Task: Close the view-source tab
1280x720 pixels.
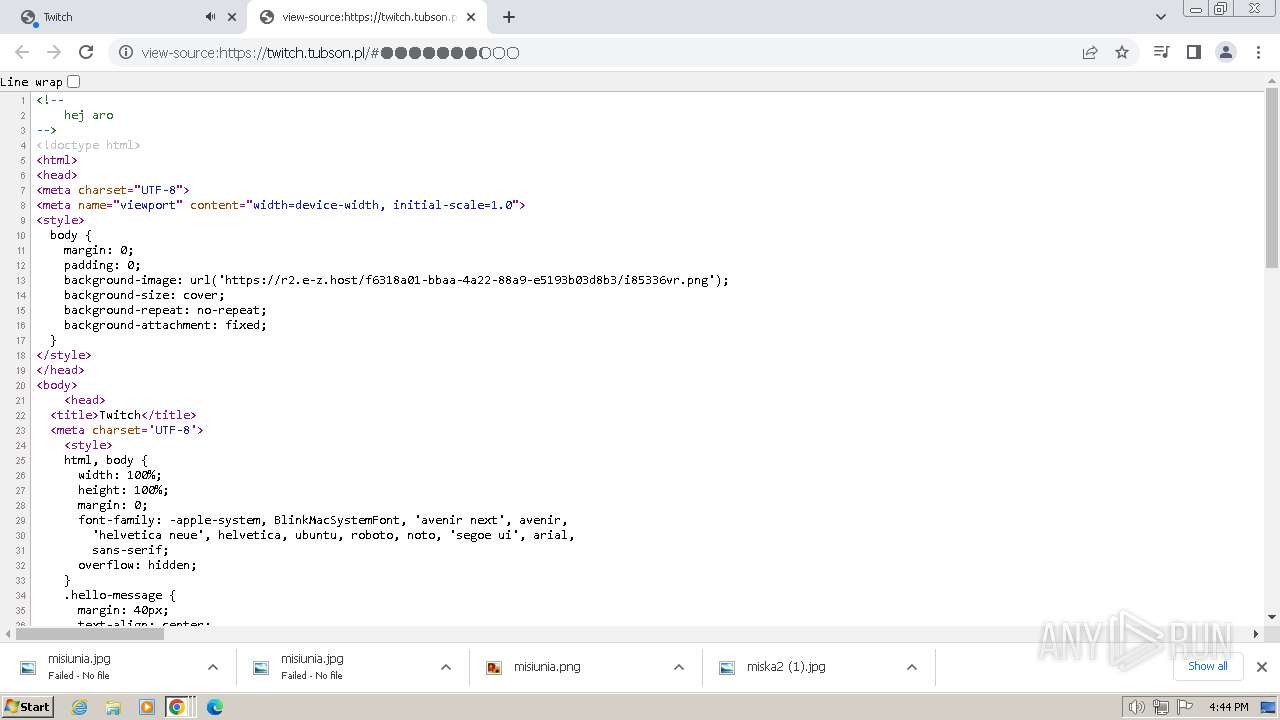Action: [472, 17]
